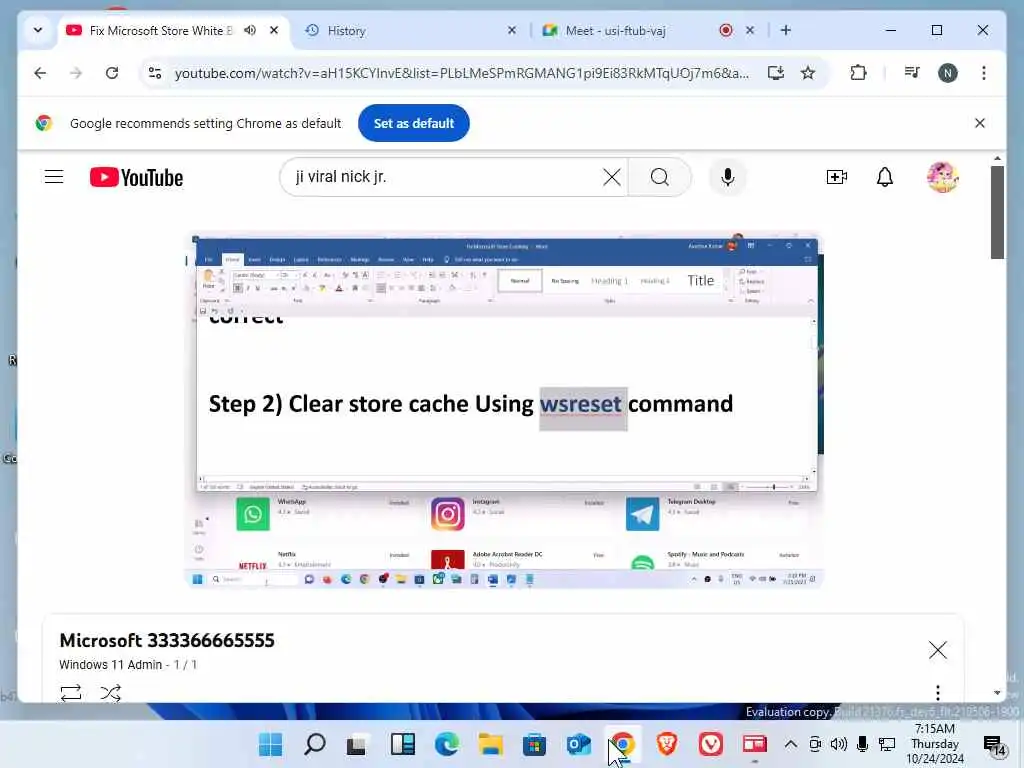The image size is (1024, 768).
Task: Open the Chrome extensions menu
Action: (x=858, y=73)
